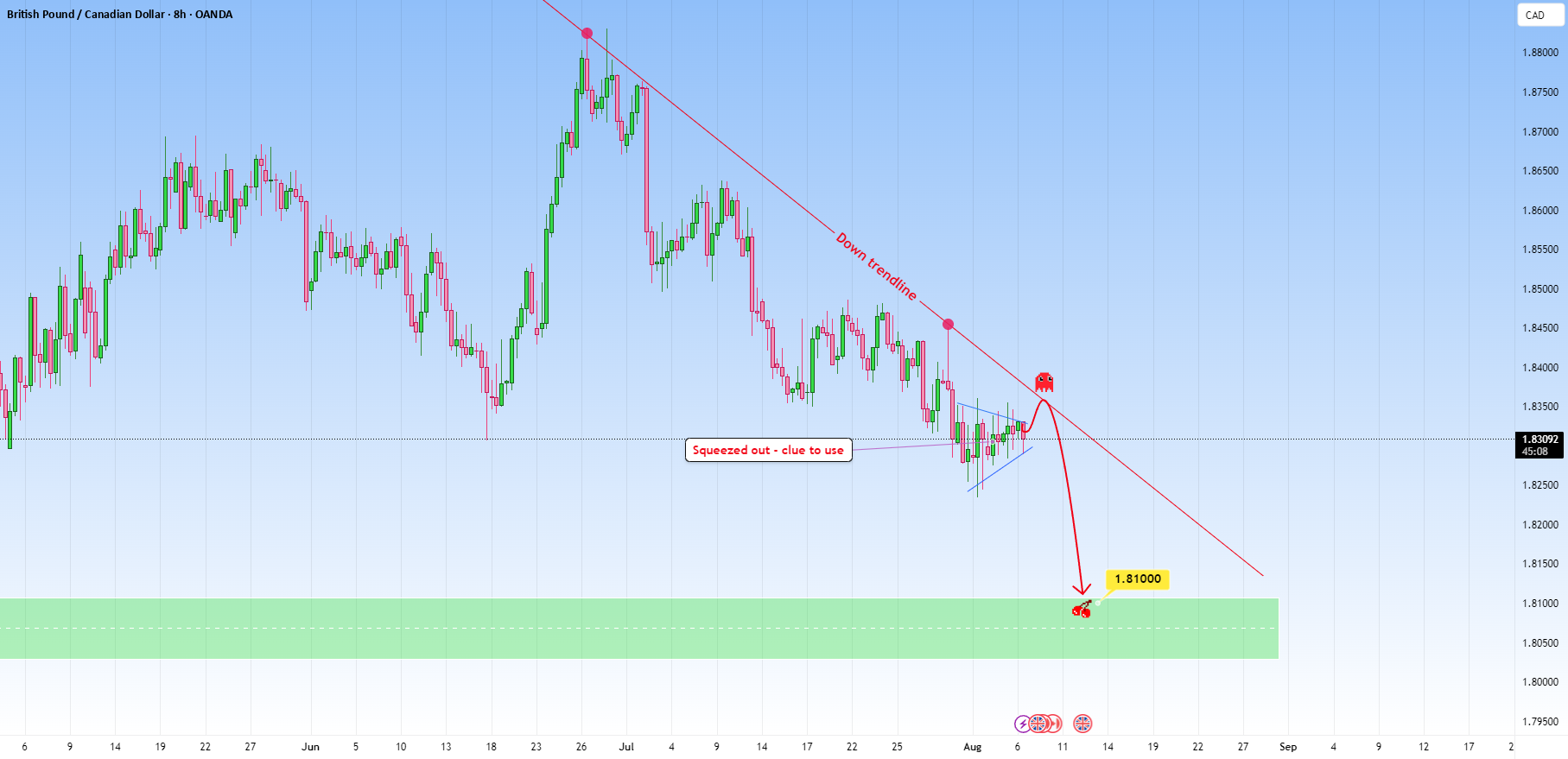Click the current price tag 1.83092
Viewport: 1568px width, 759px height.
pos(1540,445)
